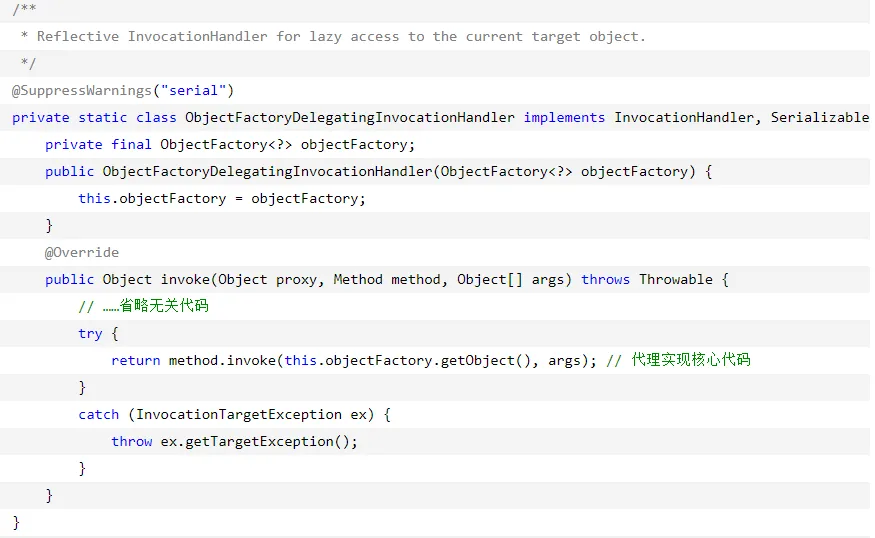
Task: Click the 'return method.invoke(' statement
Action: pos(354,361)
